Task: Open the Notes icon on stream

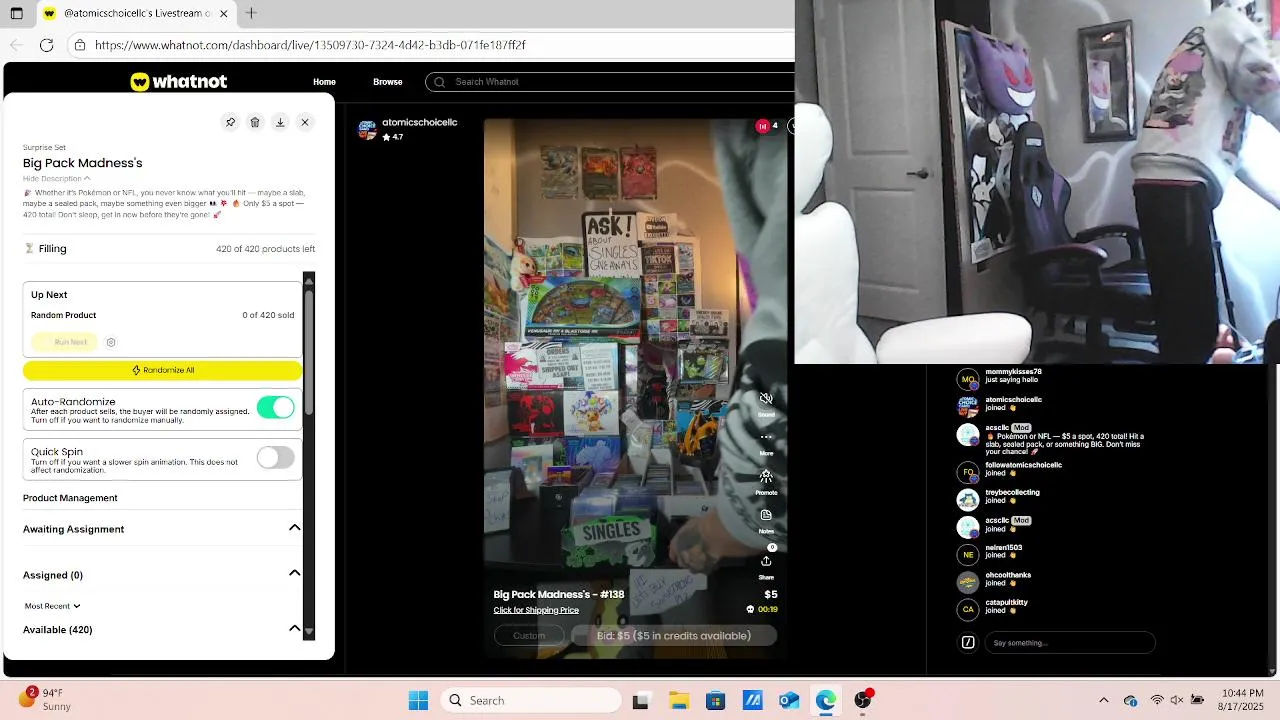Action: click(x=766, y=515)
